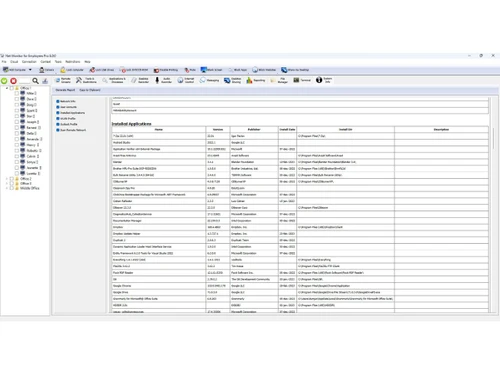Click the Lock USB Drives icon

pyautogui.click(x=92, y=70)
